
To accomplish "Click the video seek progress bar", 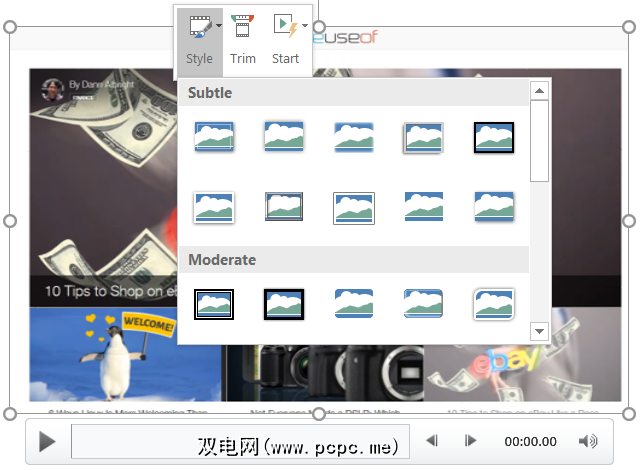I will [x=240, y=441].
